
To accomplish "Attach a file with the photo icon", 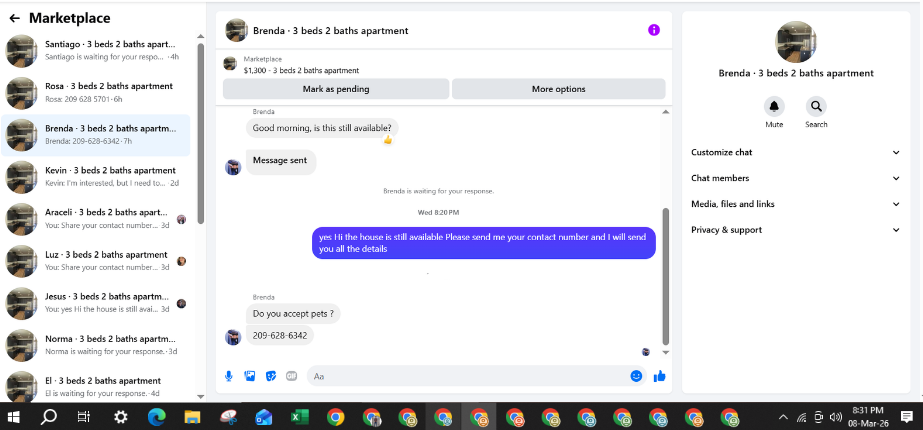I will tap(250, 376).
